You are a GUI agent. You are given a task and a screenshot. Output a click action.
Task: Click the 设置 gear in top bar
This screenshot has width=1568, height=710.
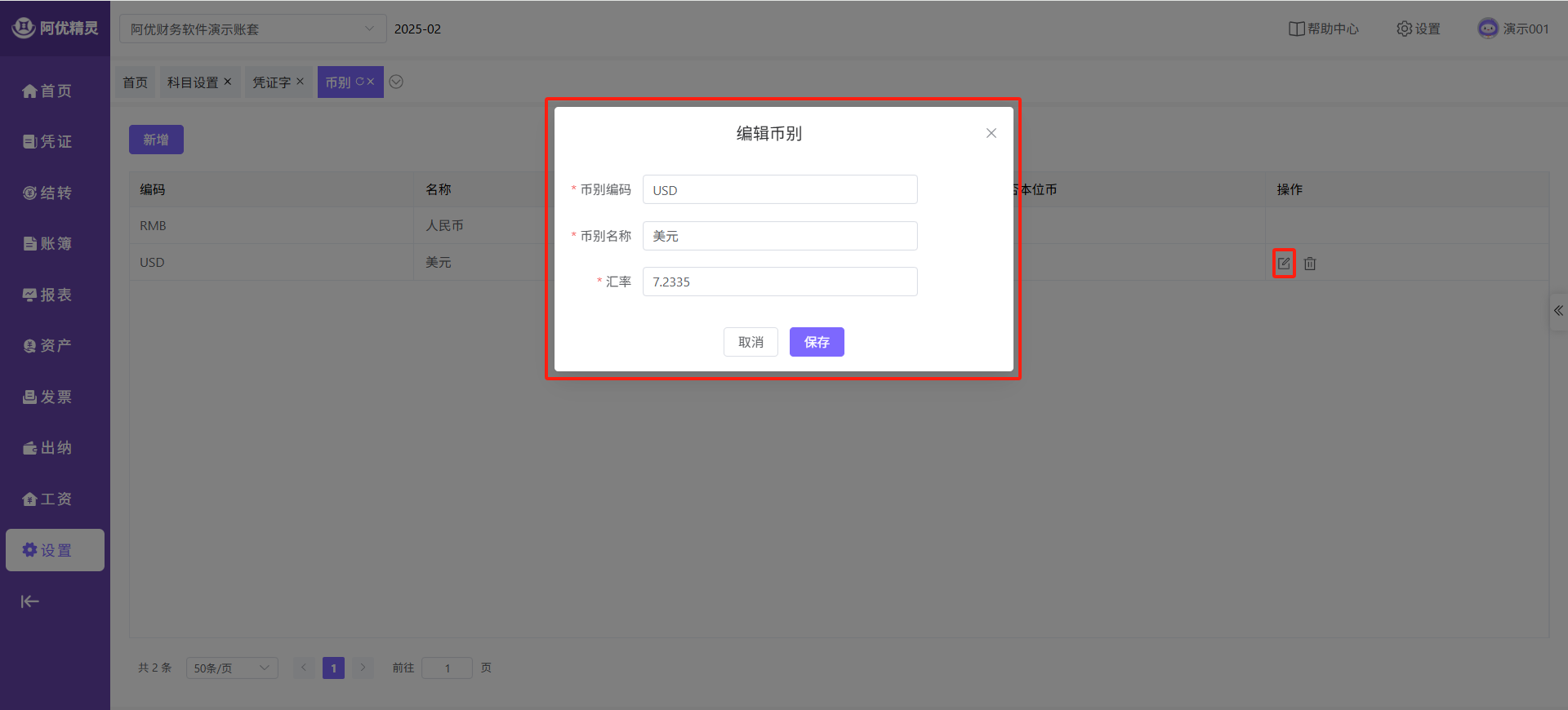coord(1418,29)
